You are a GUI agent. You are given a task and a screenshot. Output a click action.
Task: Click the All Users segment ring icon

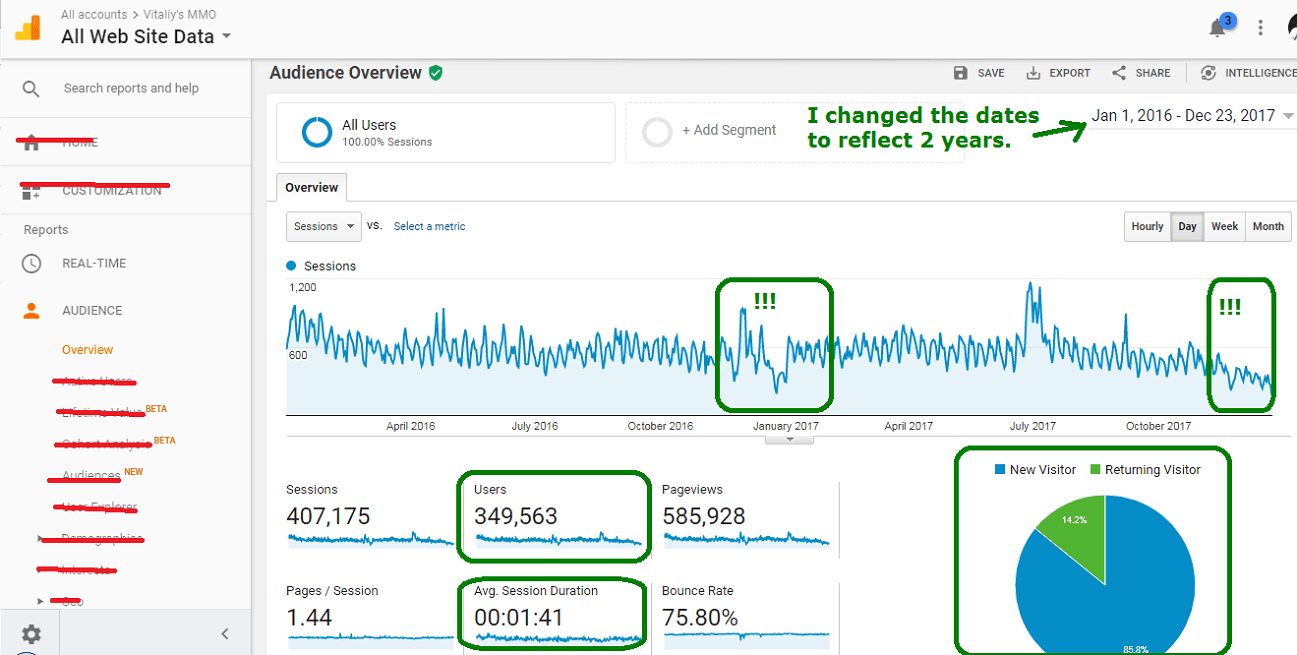point(317,132)
